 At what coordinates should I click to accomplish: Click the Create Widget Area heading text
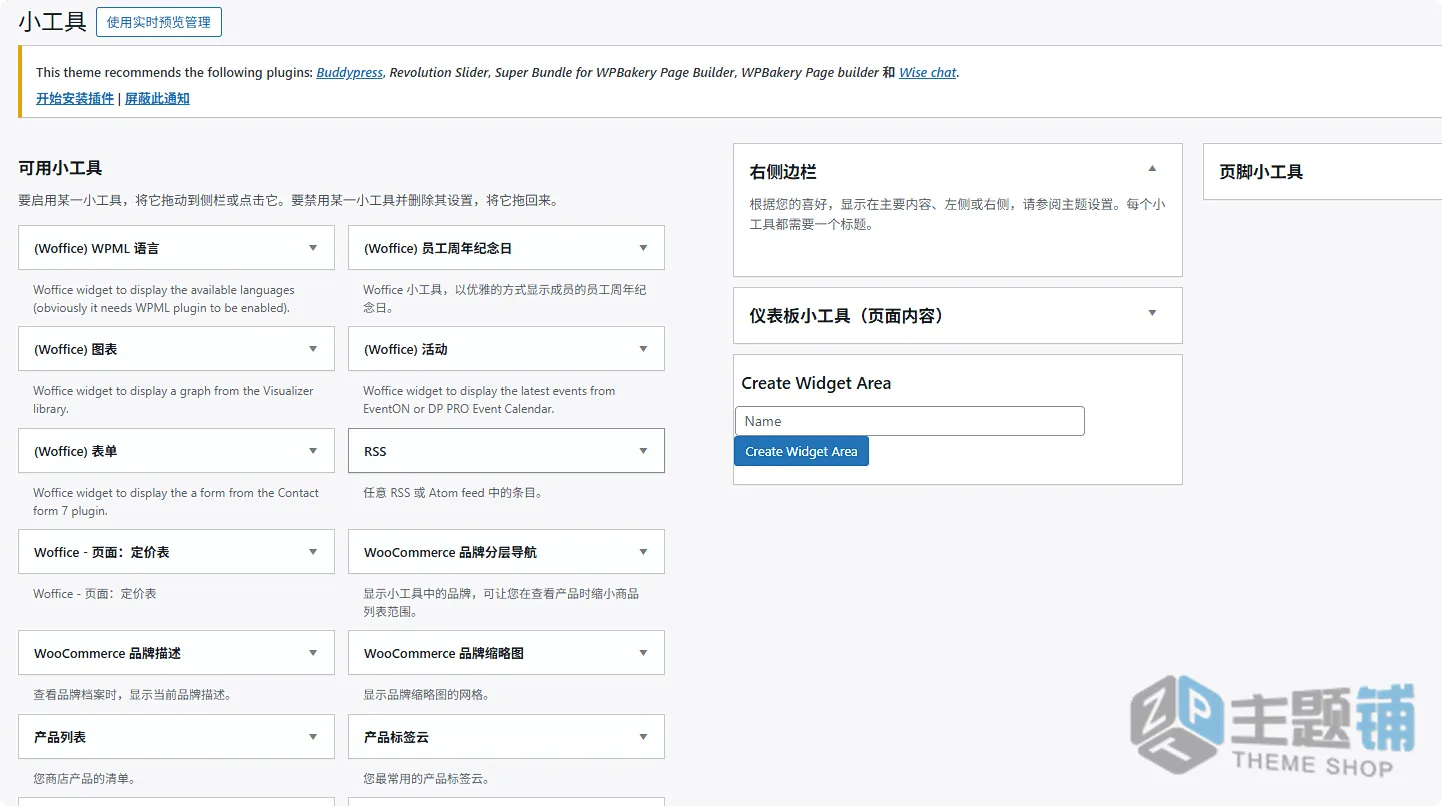(x=816, y=383)
